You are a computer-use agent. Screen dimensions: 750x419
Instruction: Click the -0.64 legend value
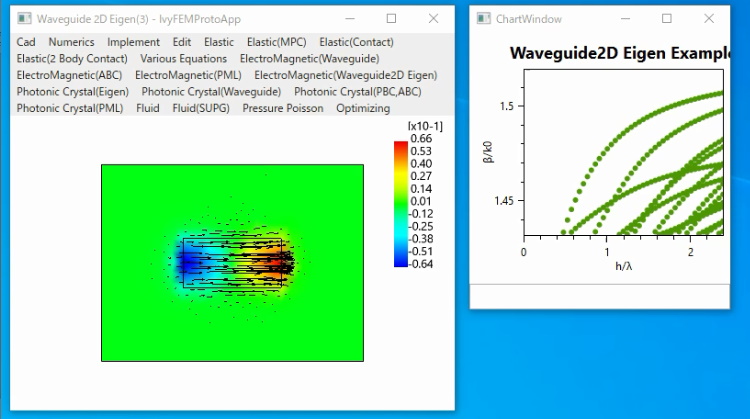[x=420, y=264]
